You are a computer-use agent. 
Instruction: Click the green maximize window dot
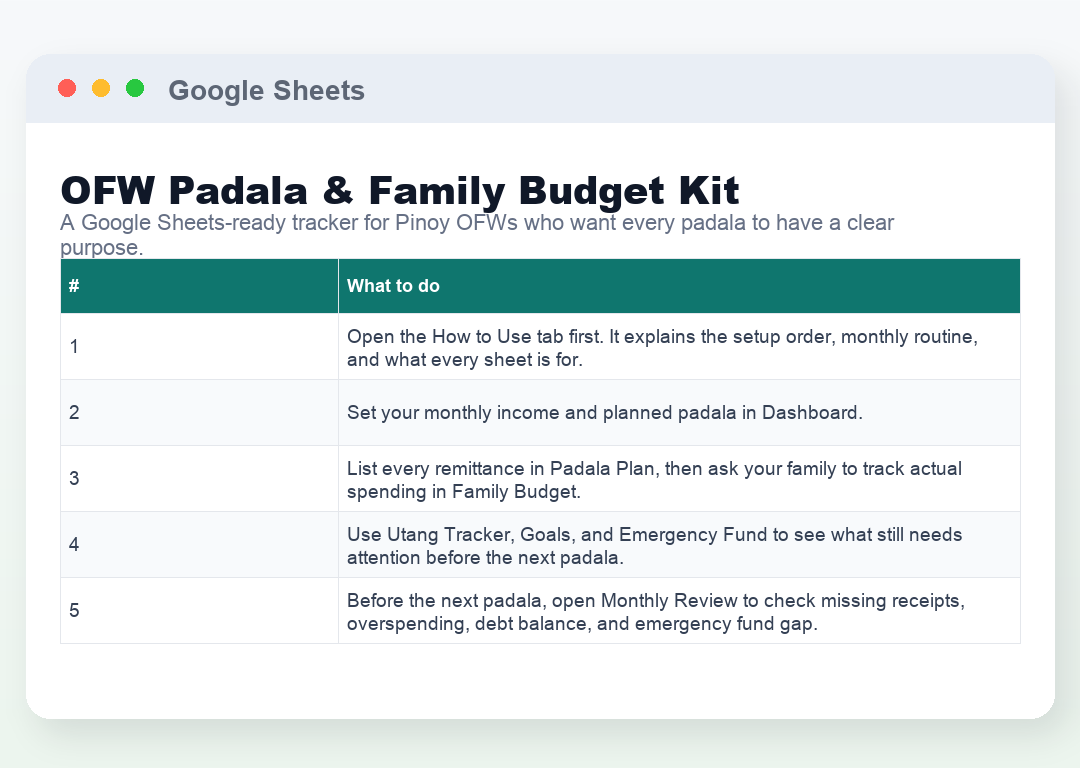tap(135, 88)
